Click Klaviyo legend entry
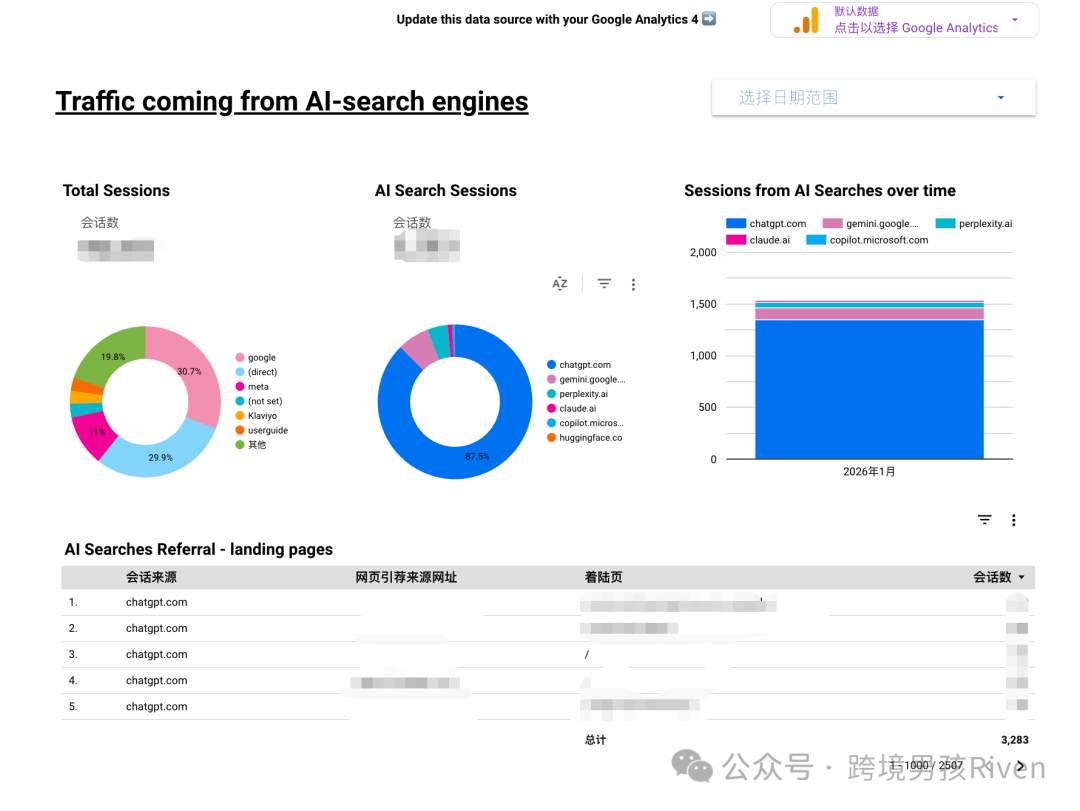This screenshot has width=1080, height=811. click(256, 415)
